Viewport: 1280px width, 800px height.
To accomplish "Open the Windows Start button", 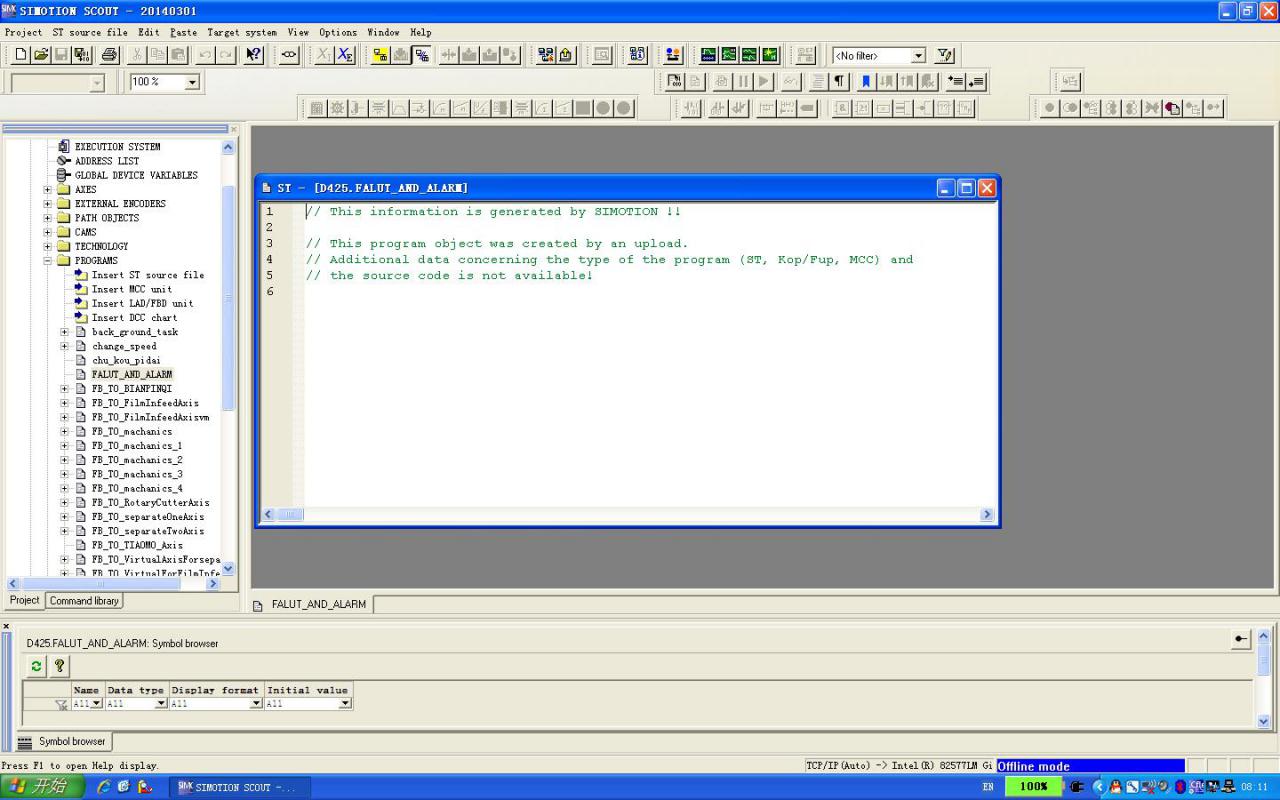I will point(40,787).
